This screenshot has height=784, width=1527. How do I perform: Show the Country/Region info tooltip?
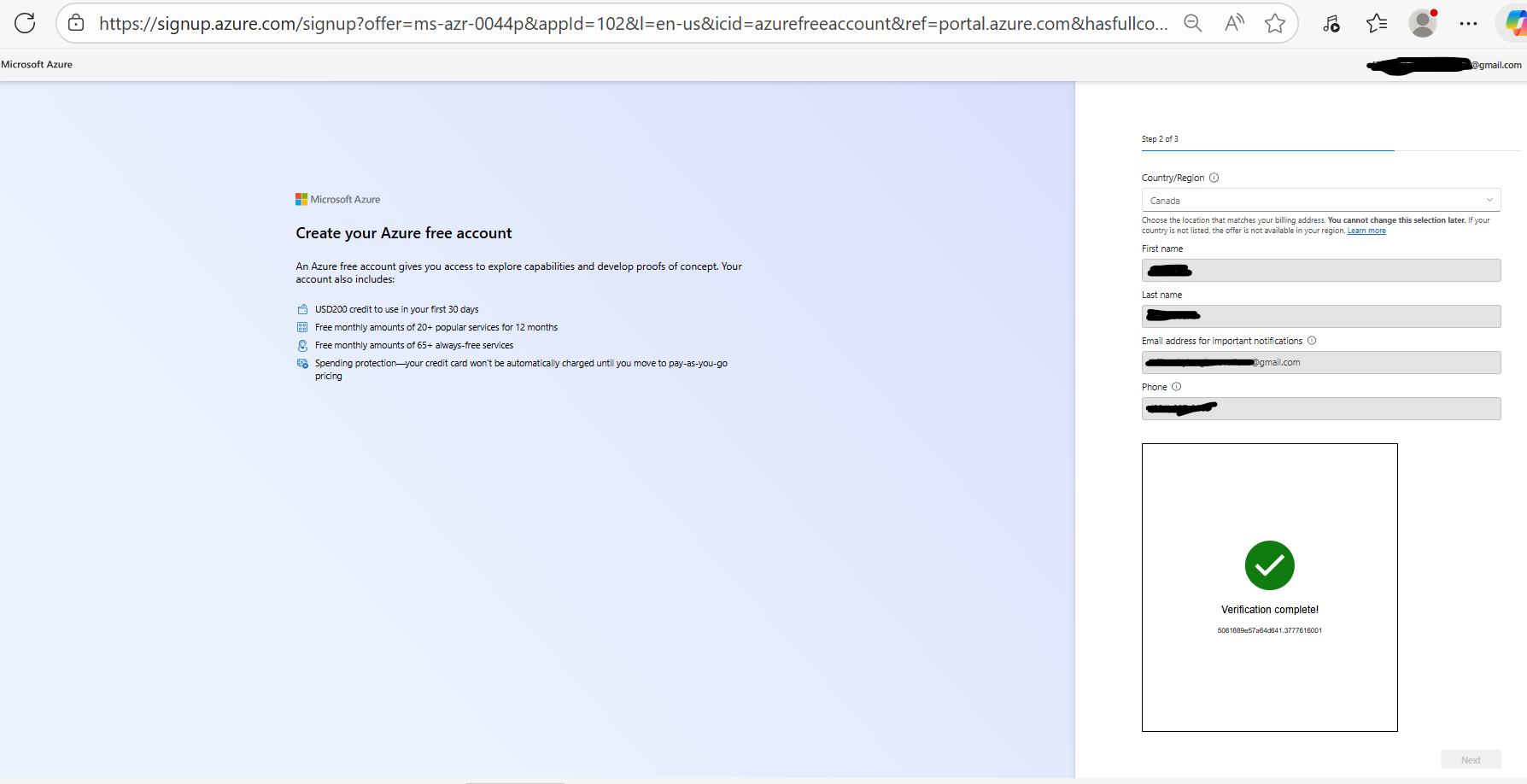(x=1214, y=177)
